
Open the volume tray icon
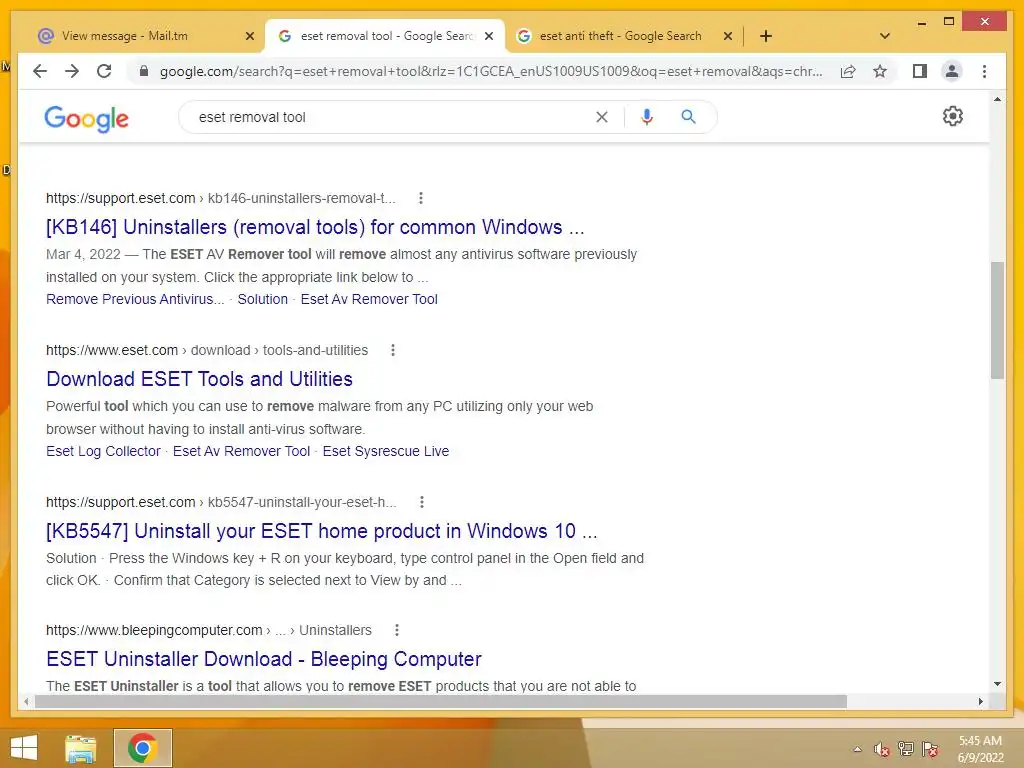882,749
